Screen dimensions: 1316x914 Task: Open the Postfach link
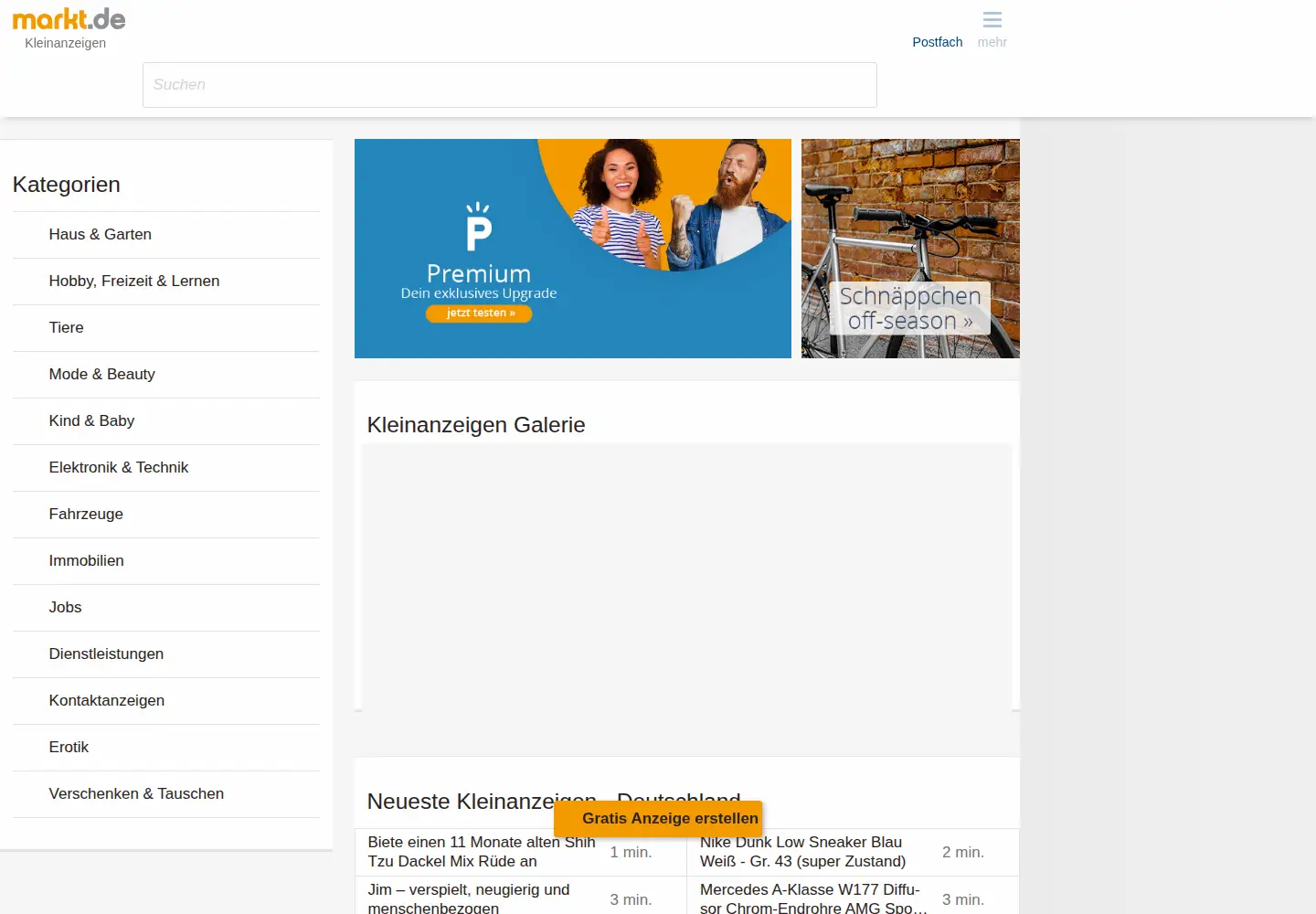pyautogui.click(x=937, y=42)
